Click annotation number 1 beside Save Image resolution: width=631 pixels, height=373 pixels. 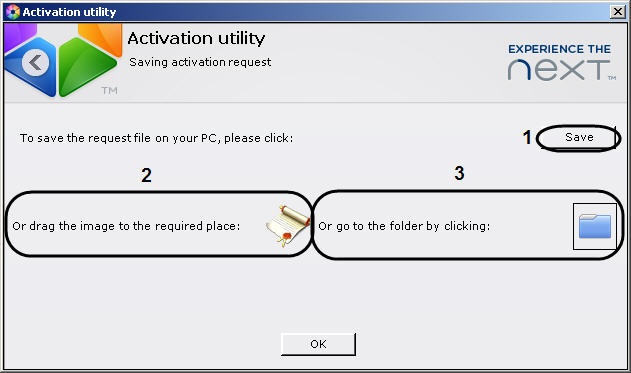pyautogui.click(x=527, y=138)
